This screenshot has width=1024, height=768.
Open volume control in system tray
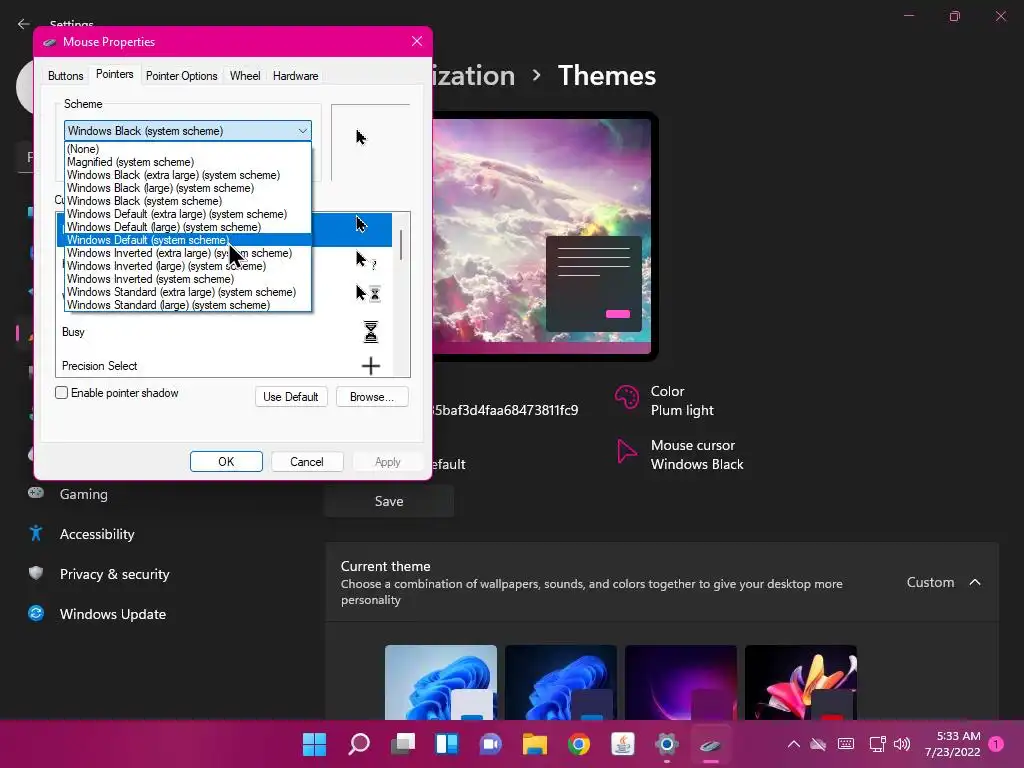coord(901,744)
